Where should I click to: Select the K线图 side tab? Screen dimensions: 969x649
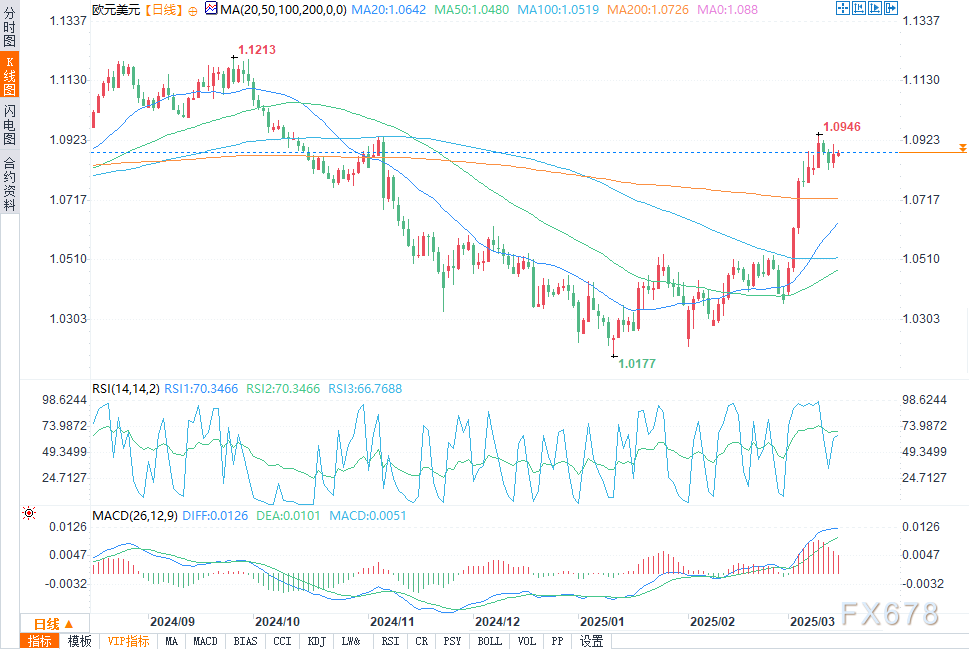pyautogui.click(x=9, y=75)
